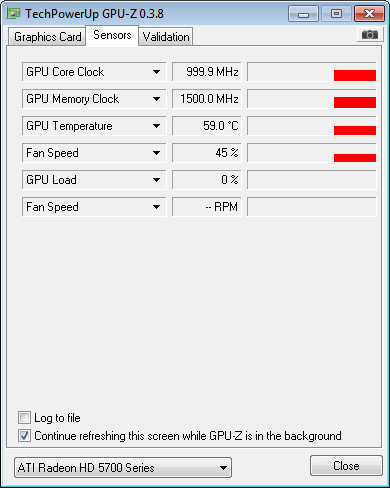Maximize the GPU-Z window

336,14
